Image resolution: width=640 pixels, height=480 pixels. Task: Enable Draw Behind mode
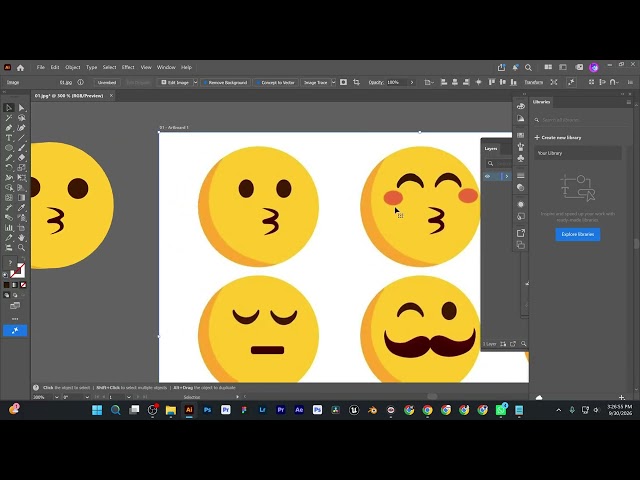click(15, 295)
